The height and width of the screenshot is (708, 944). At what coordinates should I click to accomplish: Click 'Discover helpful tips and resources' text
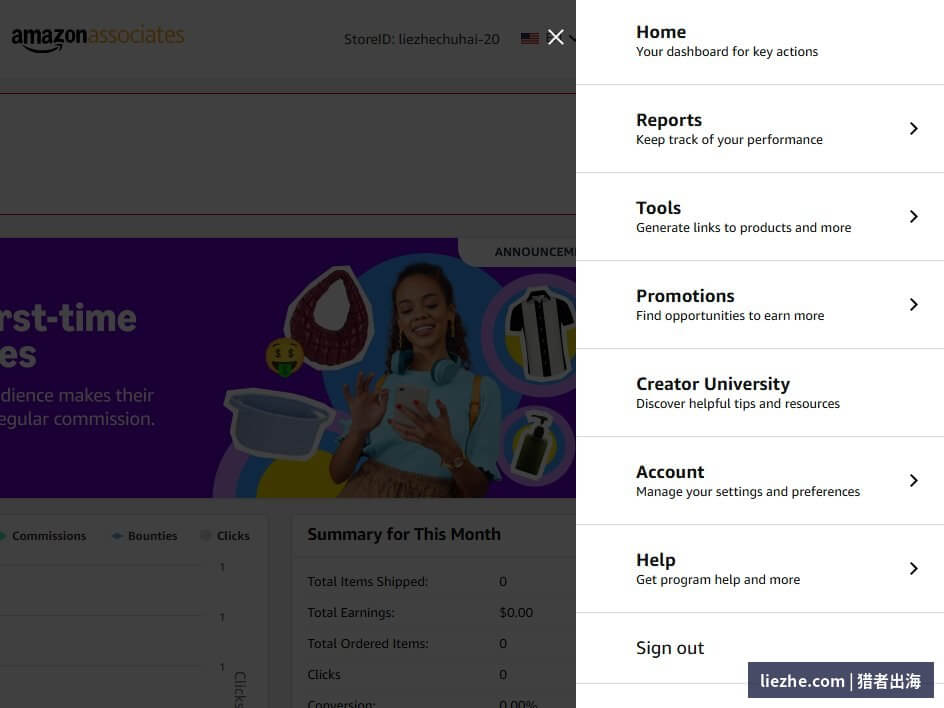[x=738, y=403]
